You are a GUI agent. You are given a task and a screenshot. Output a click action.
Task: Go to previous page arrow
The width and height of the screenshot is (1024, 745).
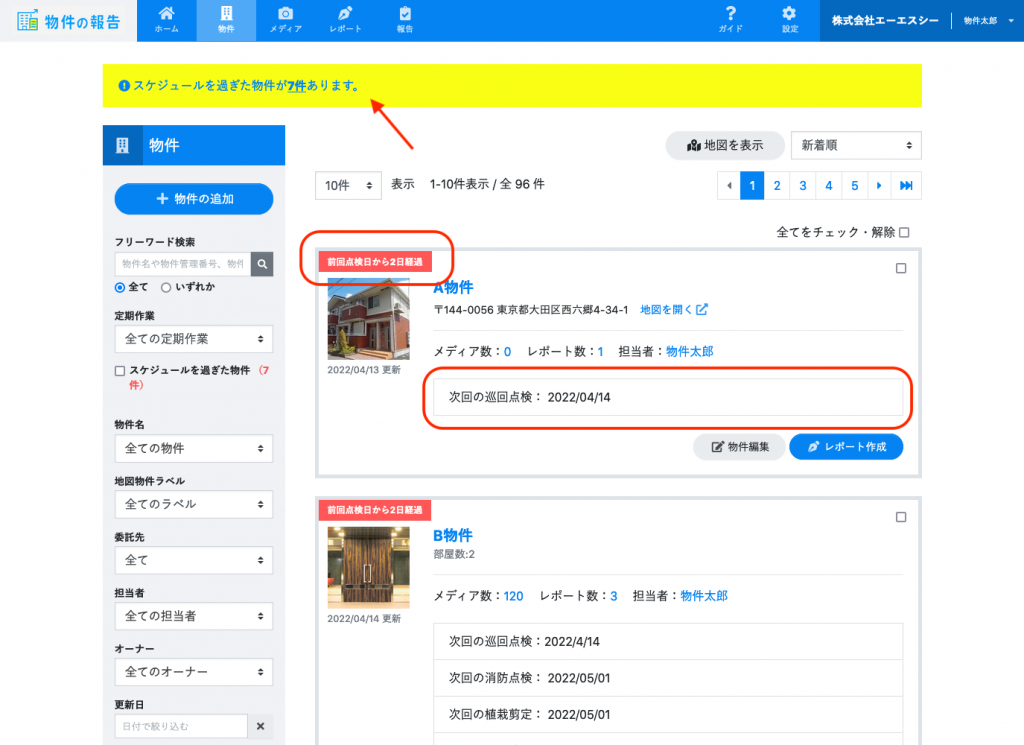[x=729, y=185]
